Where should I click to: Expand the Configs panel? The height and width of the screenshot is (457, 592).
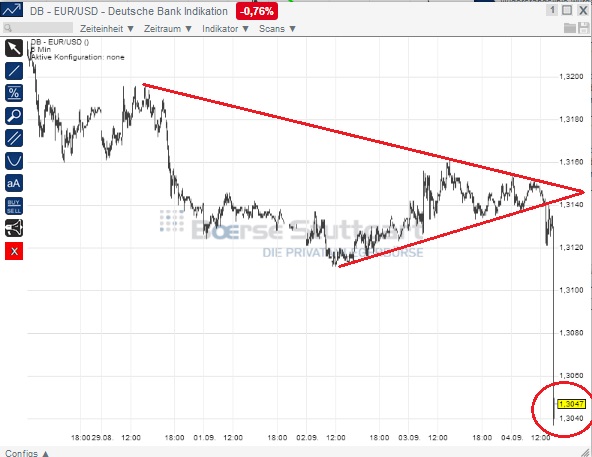pyautogui.click(x=27, y=453)
